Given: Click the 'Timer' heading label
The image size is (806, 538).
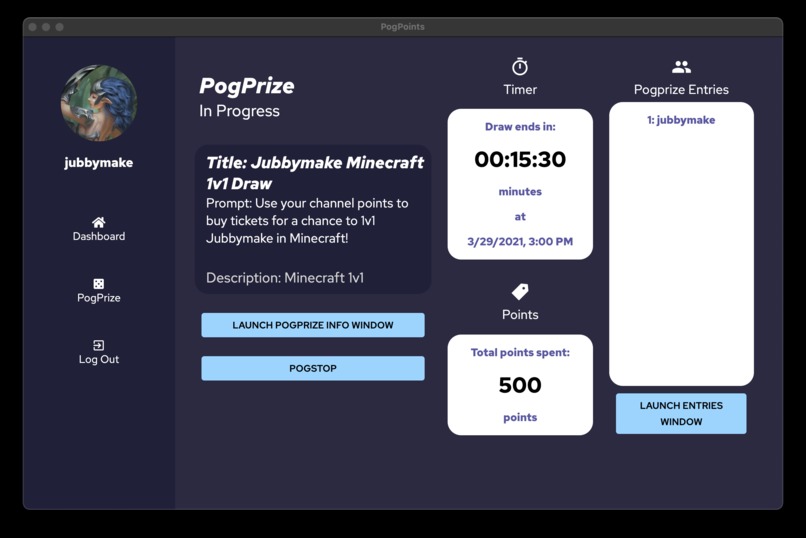Looking at the screenshot, I should click(x=520, y=90).
